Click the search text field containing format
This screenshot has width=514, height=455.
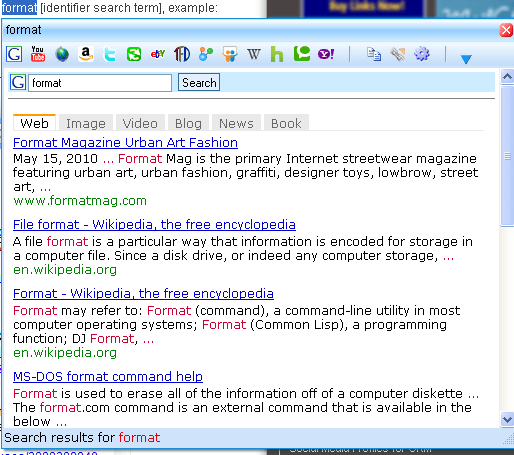[x=100, y=83]
